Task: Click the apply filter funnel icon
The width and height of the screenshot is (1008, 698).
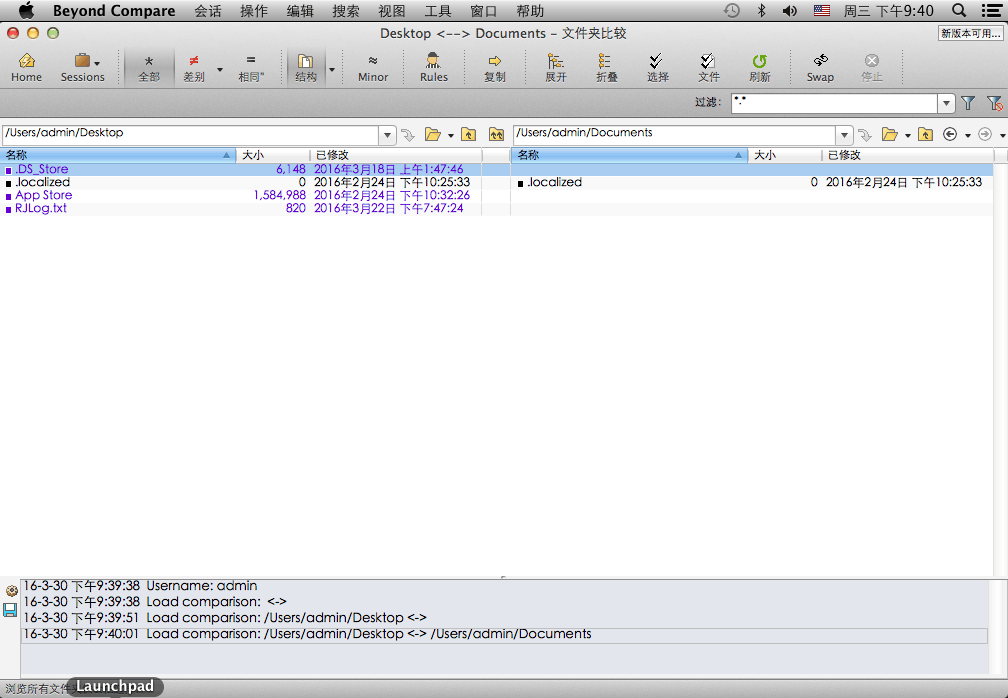Action: click(x=968, y=103)
